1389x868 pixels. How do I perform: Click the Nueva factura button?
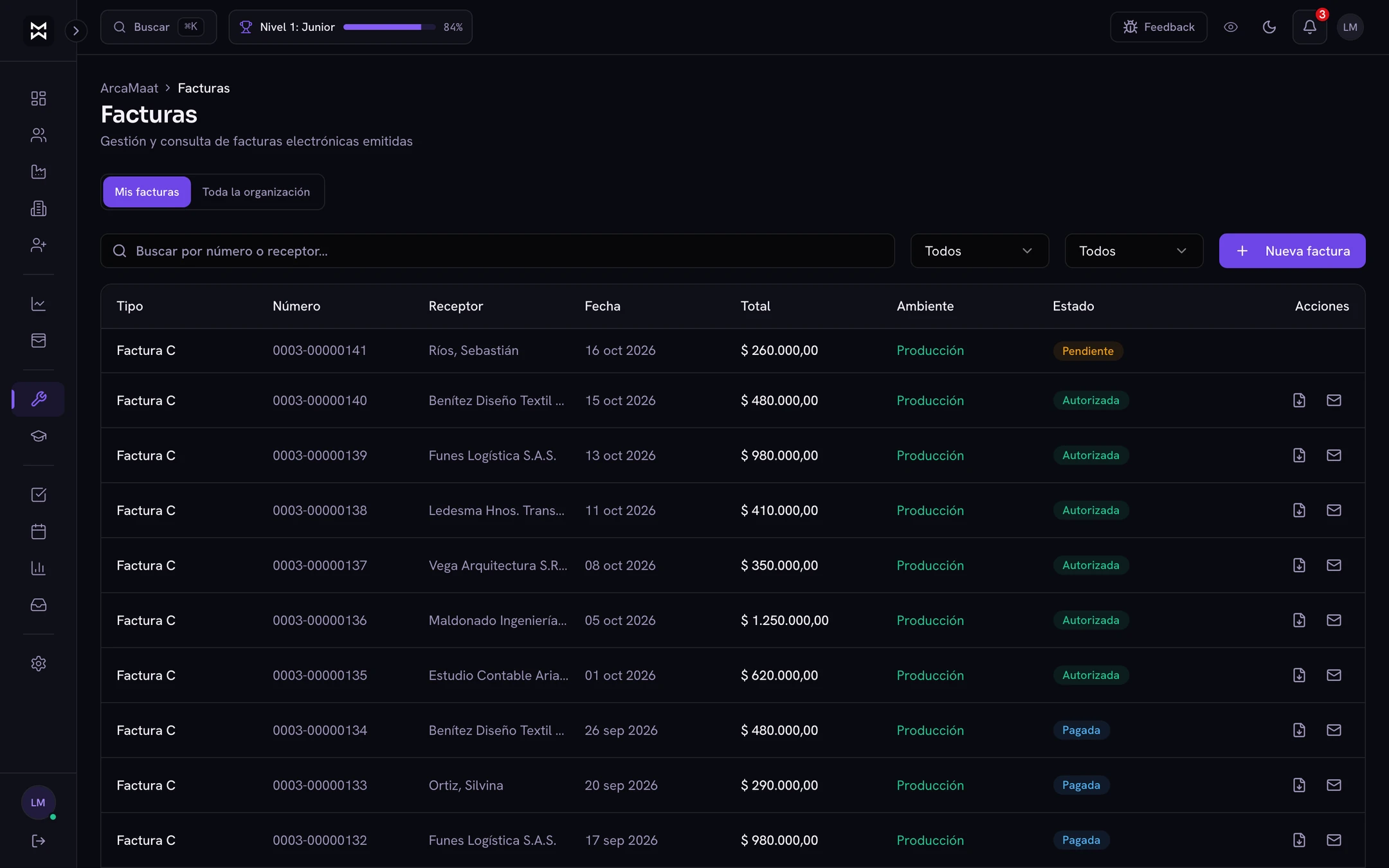[1292, 251]
